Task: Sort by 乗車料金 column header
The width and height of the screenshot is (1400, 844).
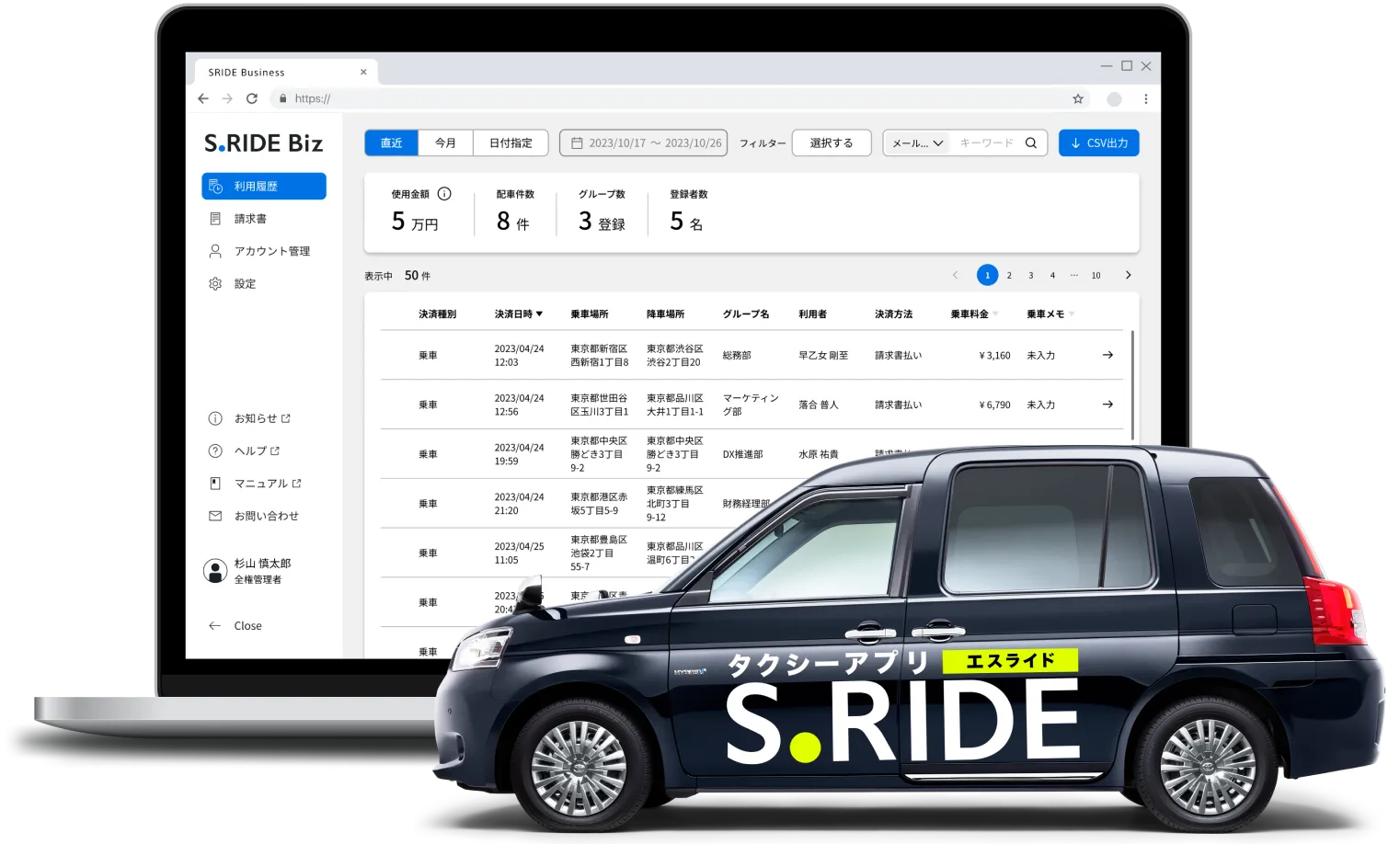Action: pyautogui.click(x=974, y=314)
